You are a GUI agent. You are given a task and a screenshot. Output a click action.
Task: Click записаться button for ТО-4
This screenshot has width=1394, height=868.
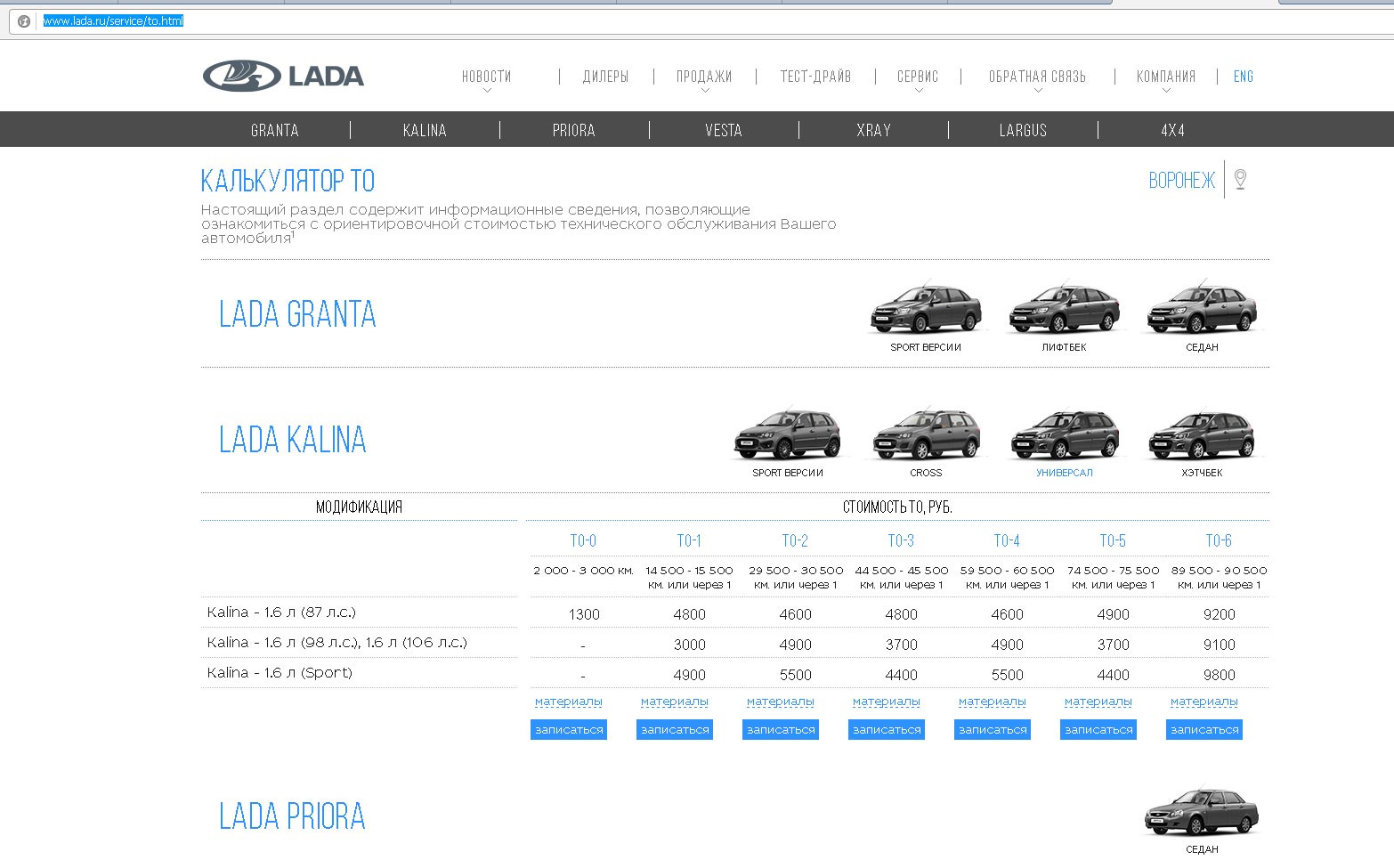tap(993, 730)
